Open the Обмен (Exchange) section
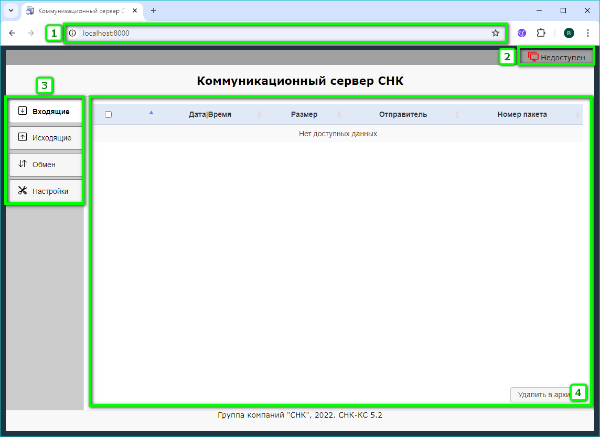 coord(44,164)
